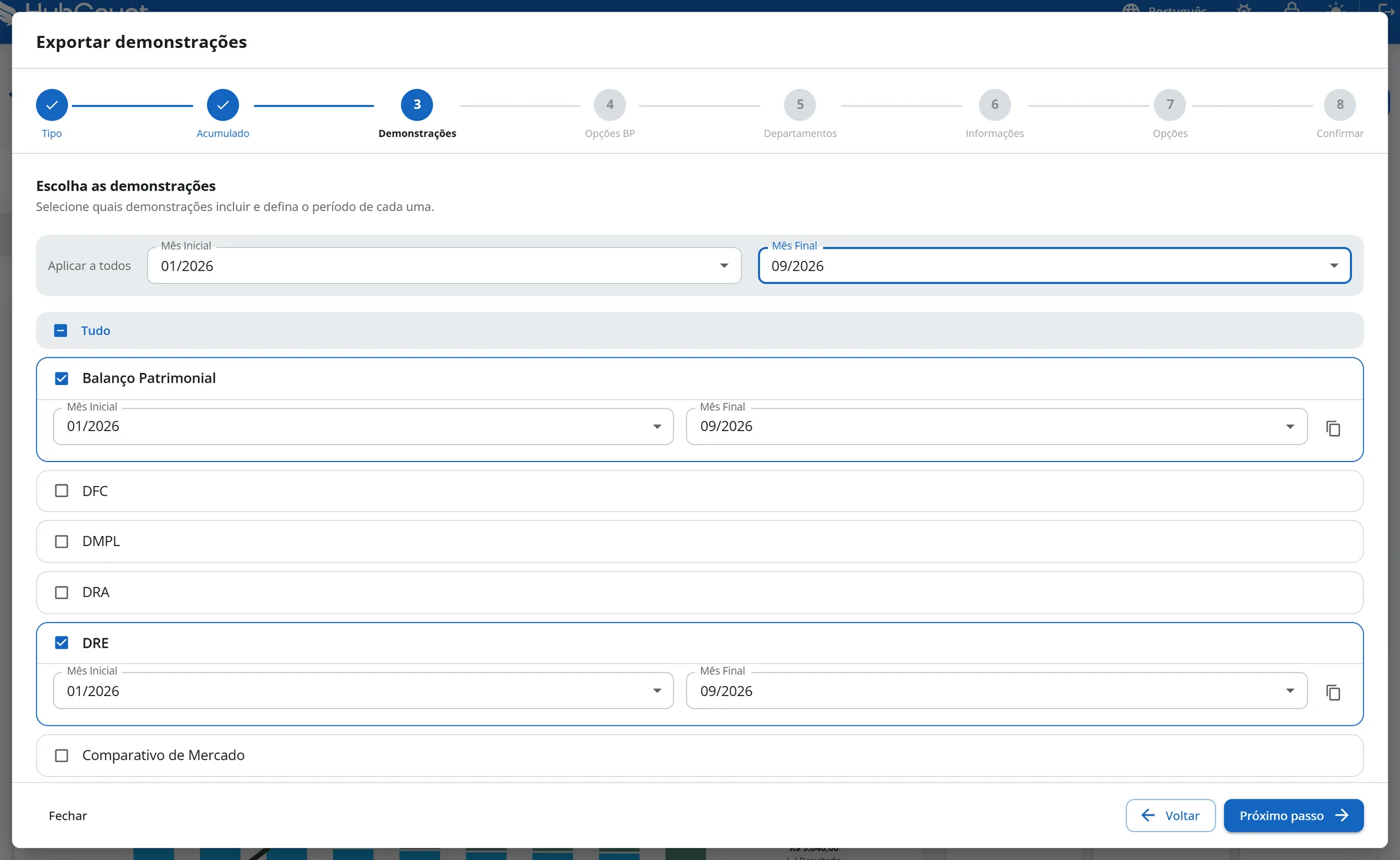Click Próximo passo button
This screenshot has width=1400, height=860.
point(1293,816)
